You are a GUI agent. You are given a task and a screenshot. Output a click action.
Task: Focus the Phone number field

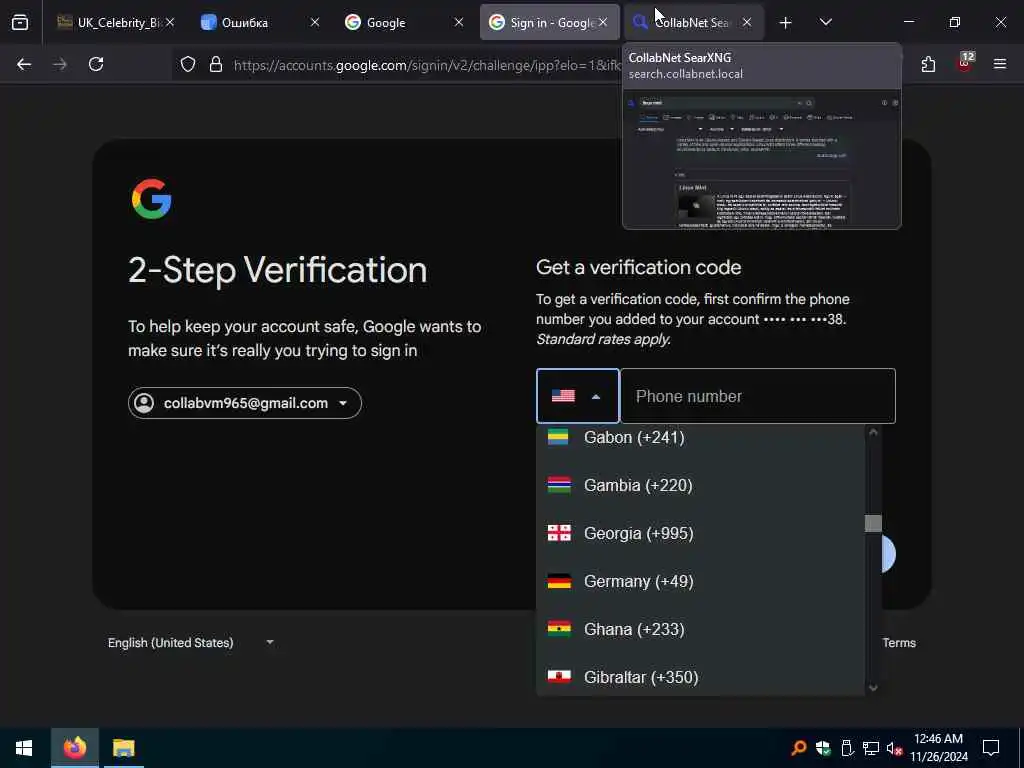(758, 396)
